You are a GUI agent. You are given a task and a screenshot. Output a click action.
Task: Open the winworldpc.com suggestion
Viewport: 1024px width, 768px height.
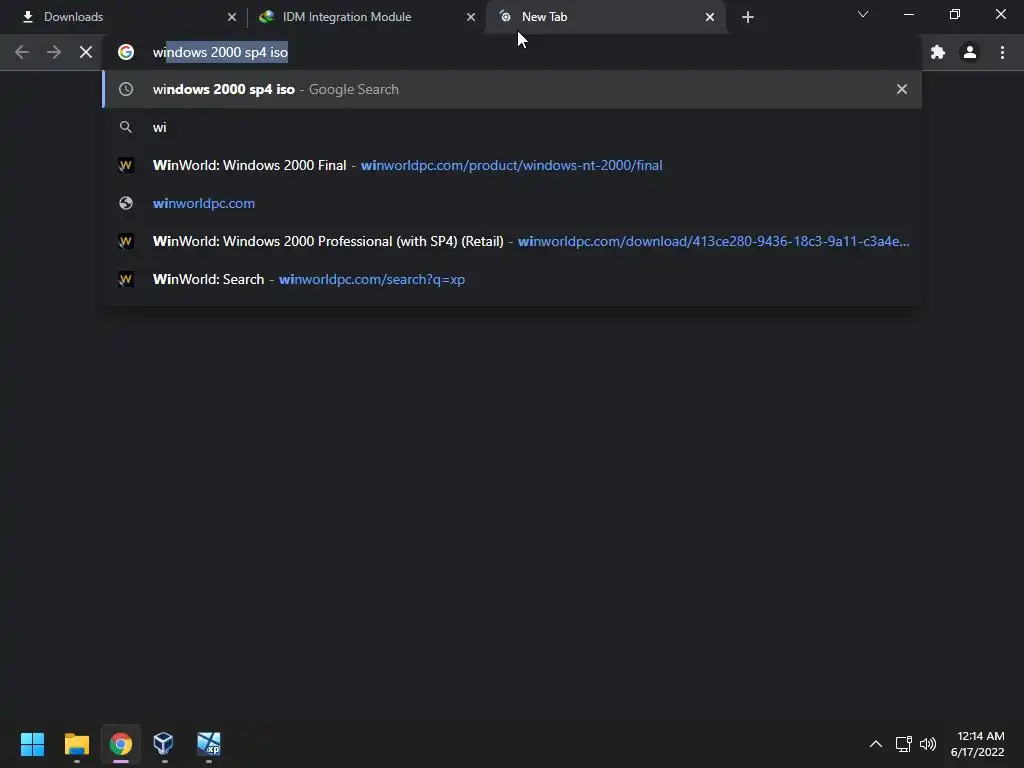point(512,203)
